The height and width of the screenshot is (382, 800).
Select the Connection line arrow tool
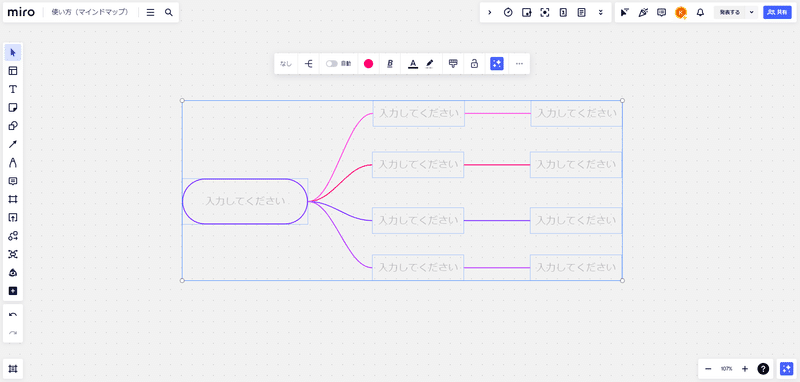tap(13, 144)
